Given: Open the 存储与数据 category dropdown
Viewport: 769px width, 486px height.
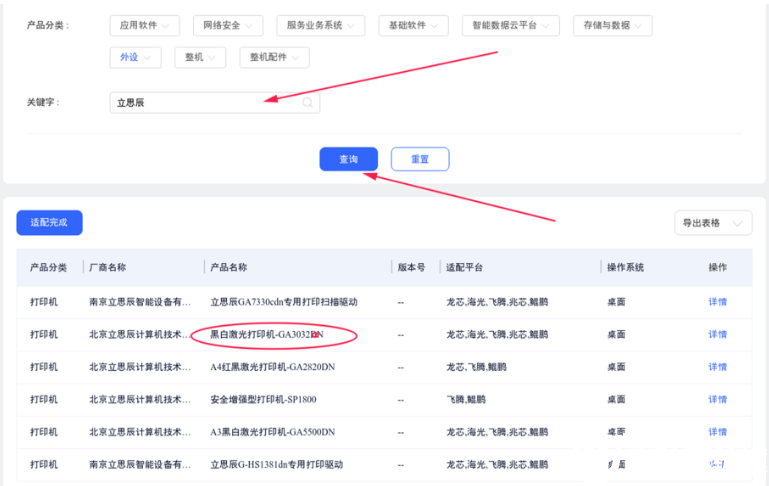Looking at the screenshot, I should (x=612, y=26).
